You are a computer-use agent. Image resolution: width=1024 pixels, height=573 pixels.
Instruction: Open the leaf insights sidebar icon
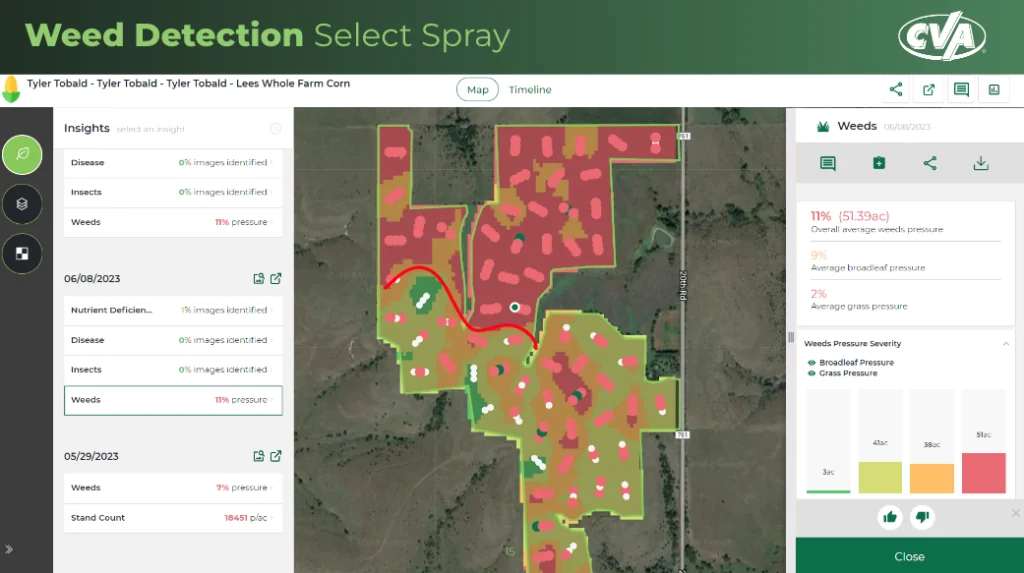pos(22,155)
